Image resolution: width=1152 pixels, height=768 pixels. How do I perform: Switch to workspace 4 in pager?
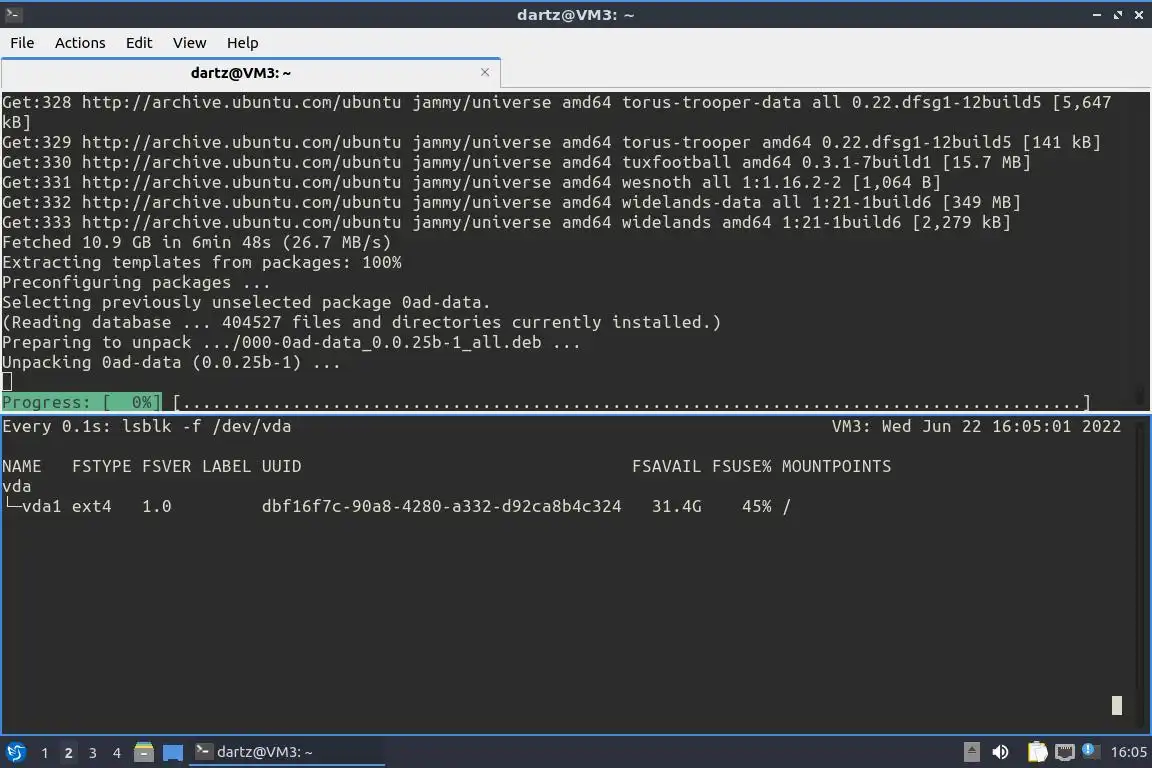coord(117,753)
